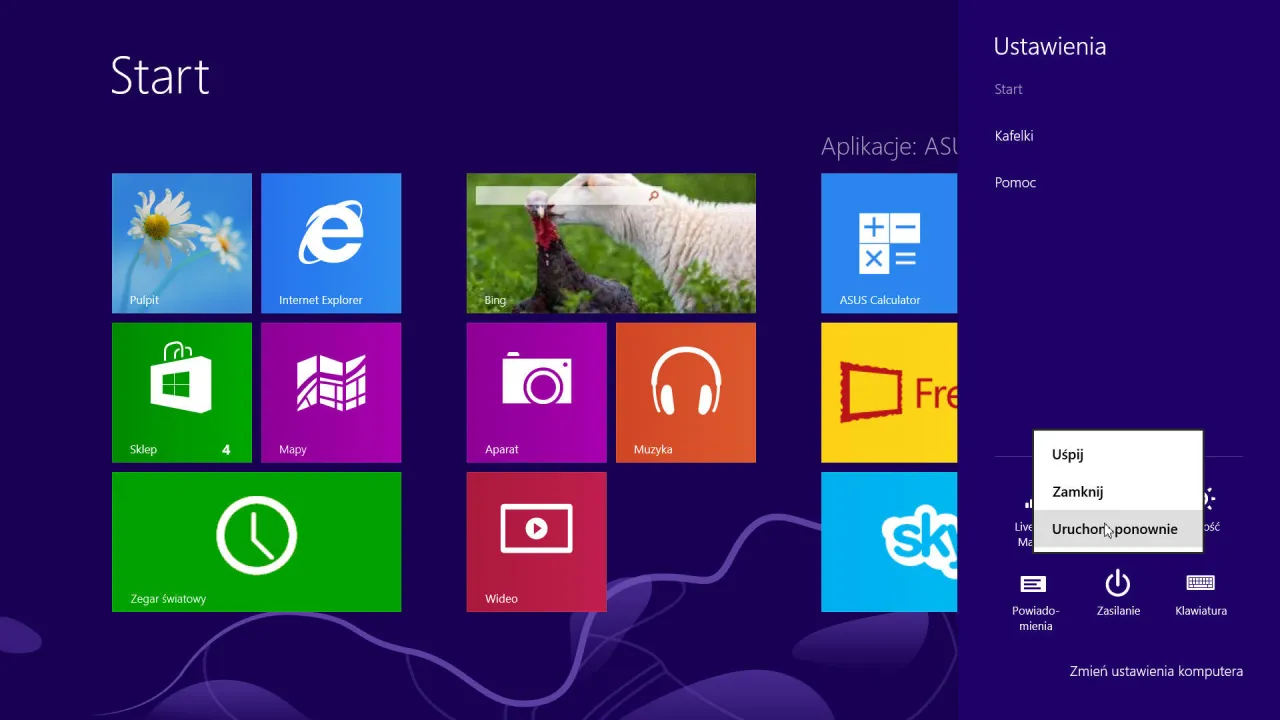Select Uśpij from the power menu
The height and width of the screenshot is (720, 1280).
[x=1067, y=454]
